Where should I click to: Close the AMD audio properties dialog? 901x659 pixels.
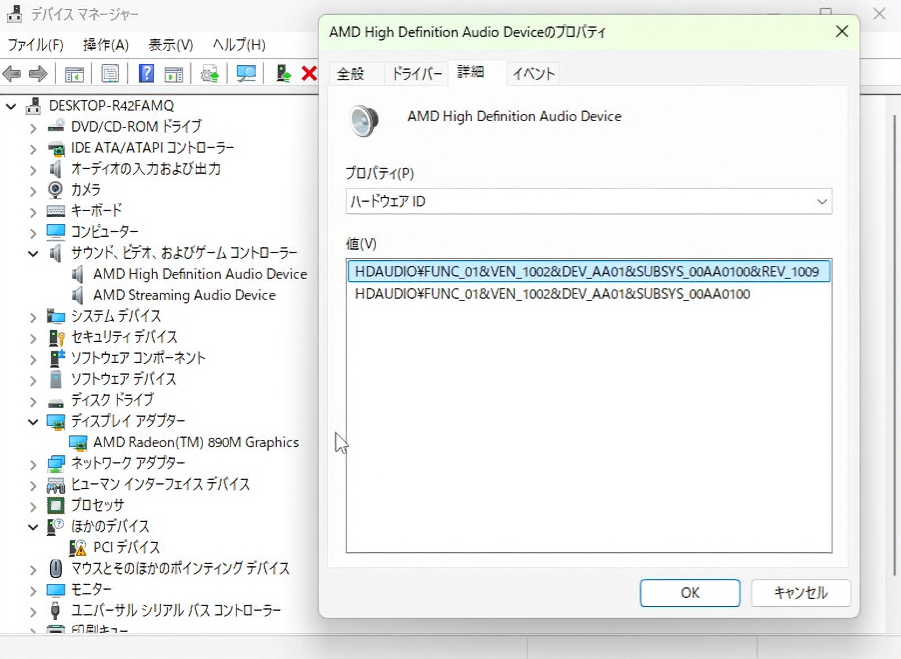[x=842, y=32]
